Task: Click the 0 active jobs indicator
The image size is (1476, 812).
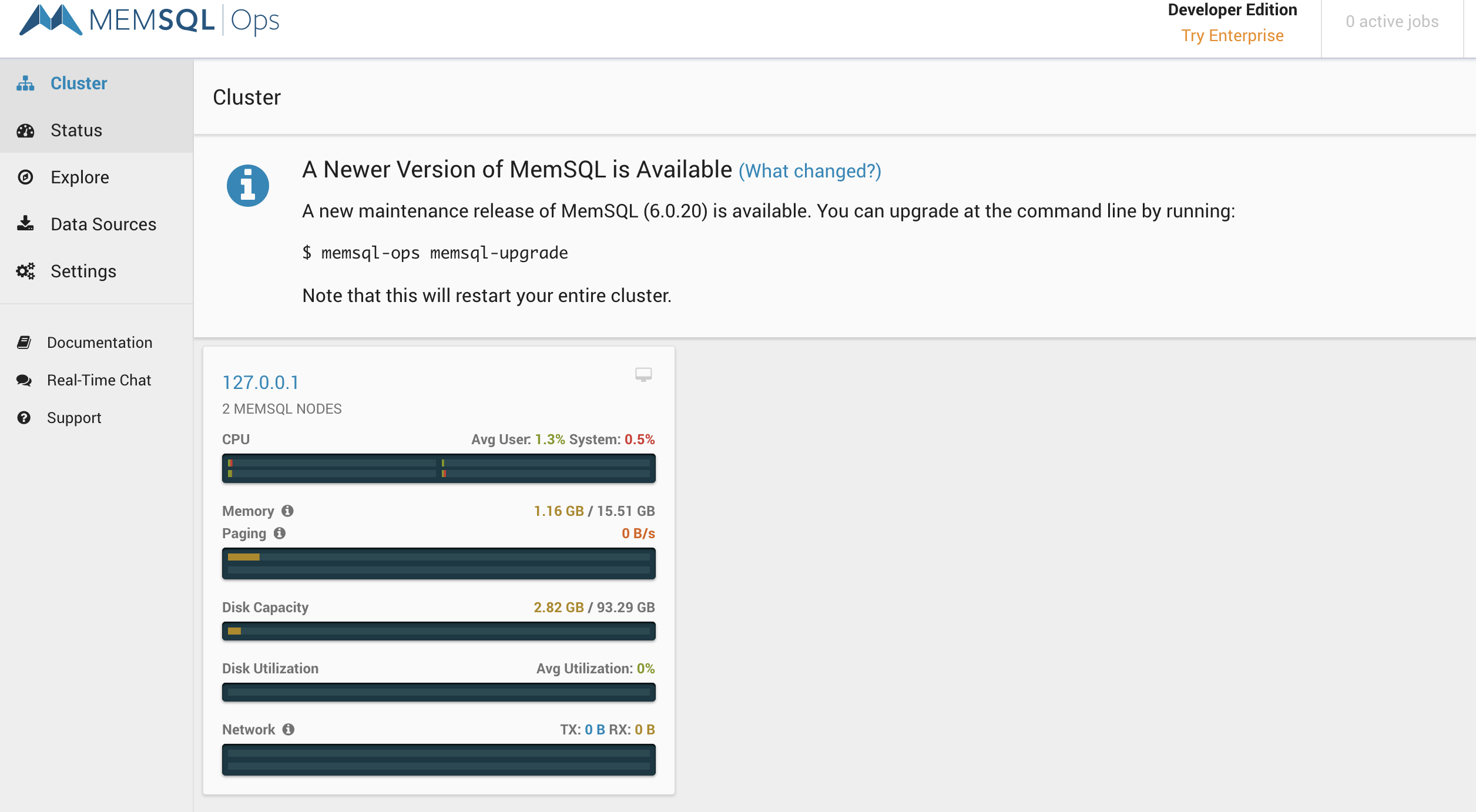Action: coord(1392,22)
